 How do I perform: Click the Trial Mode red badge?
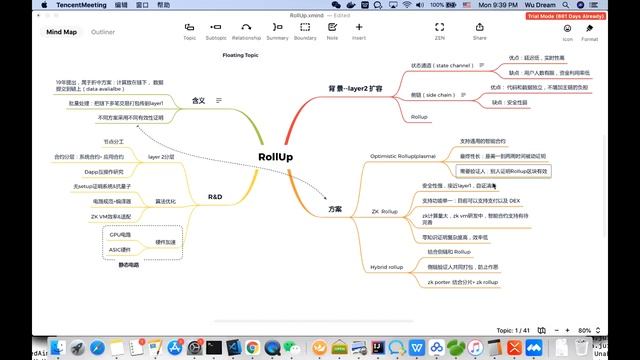(x=565, y=16)
